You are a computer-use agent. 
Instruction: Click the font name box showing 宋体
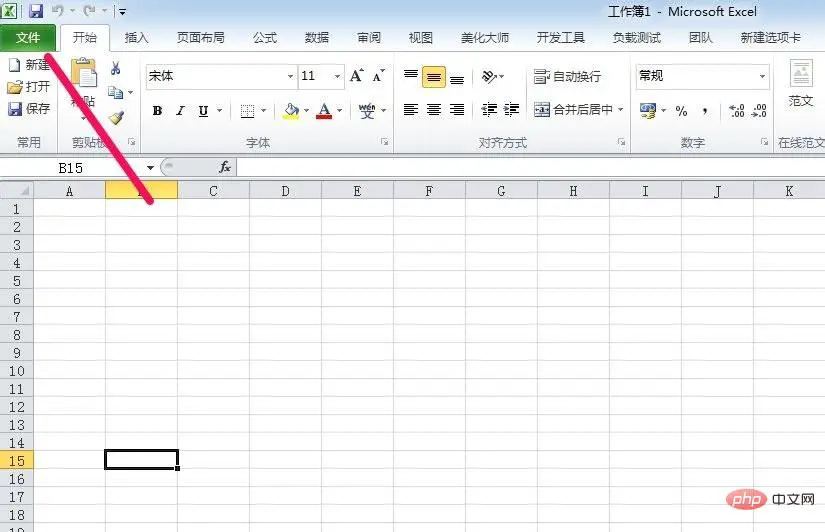point(216,76)
